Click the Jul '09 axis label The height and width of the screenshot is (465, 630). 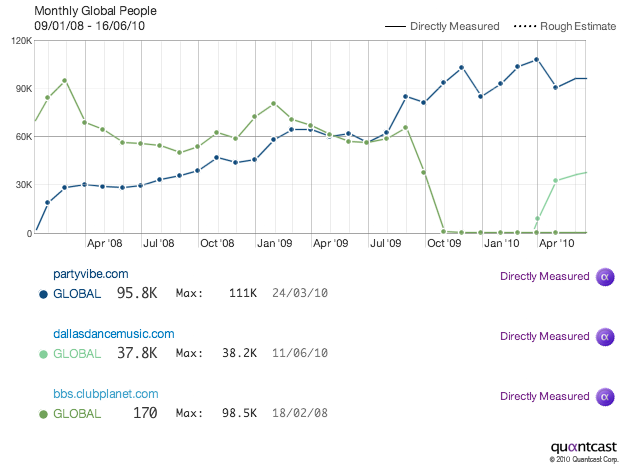(386, 243)
